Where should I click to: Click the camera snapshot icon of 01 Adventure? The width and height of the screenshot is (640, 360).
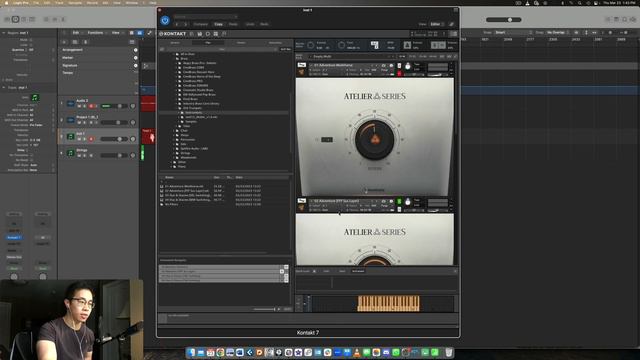[x=384, y=65]
